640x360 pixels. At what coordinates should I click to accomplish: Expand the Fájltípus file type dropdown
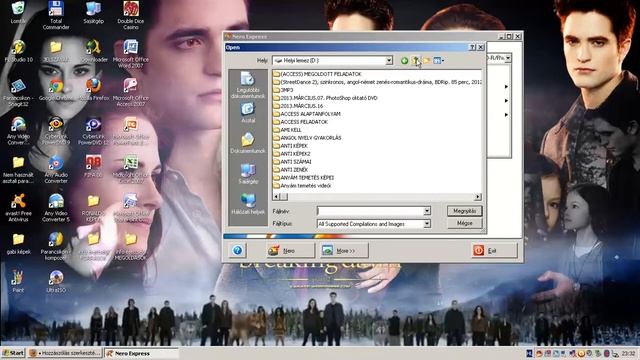(427, 224)
